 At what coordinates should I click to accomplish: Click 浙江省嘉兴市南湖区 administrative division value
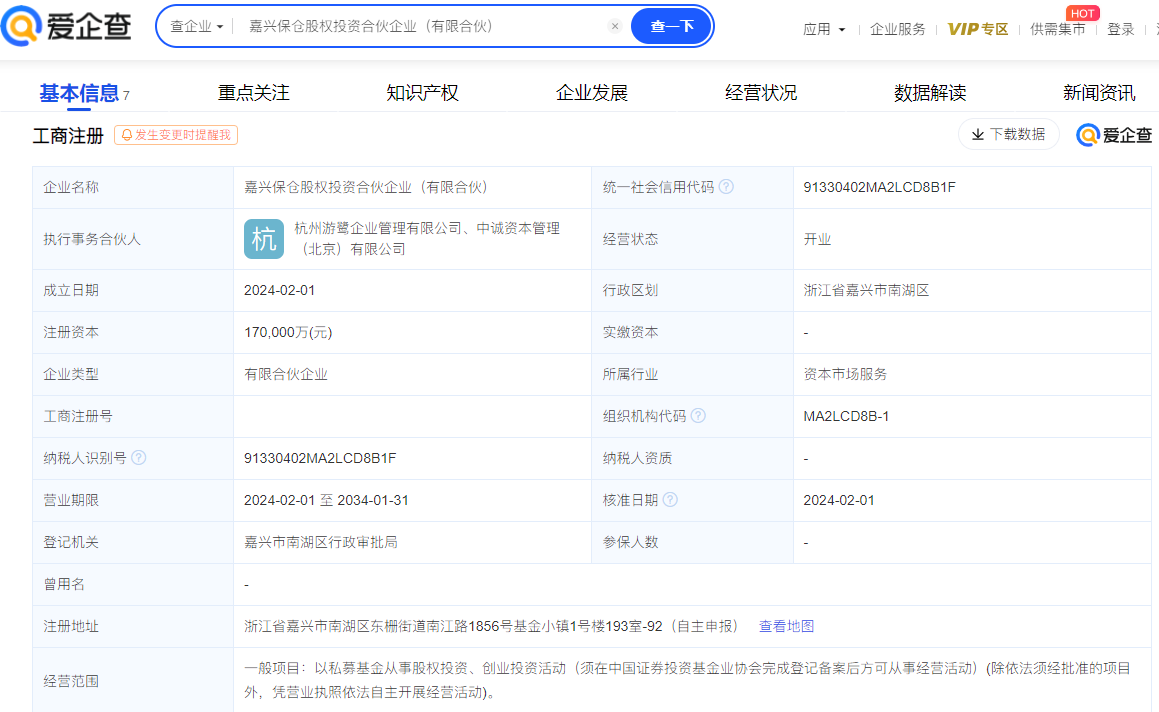point(866,291)
